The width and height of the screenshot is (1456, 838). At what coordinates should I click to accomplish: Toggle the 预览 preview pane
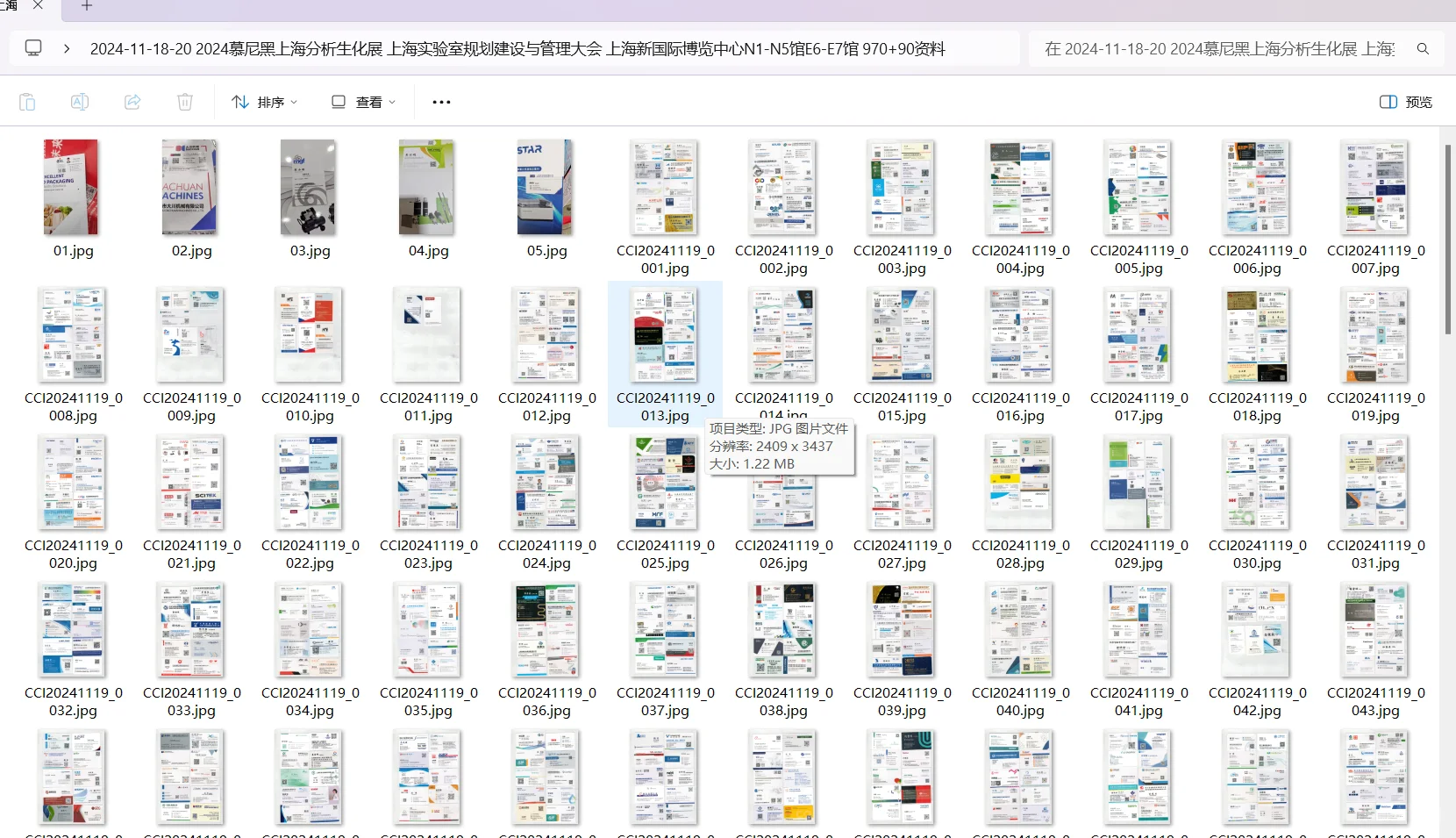(1406, 102)
